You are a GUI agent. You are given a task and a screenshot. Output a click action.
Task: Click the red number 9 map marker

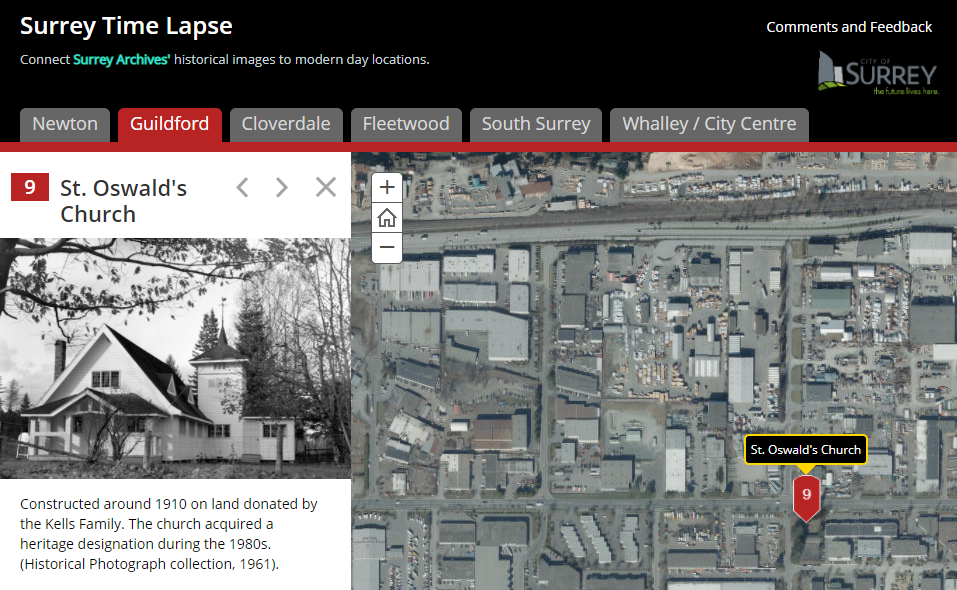click(806, 496)
